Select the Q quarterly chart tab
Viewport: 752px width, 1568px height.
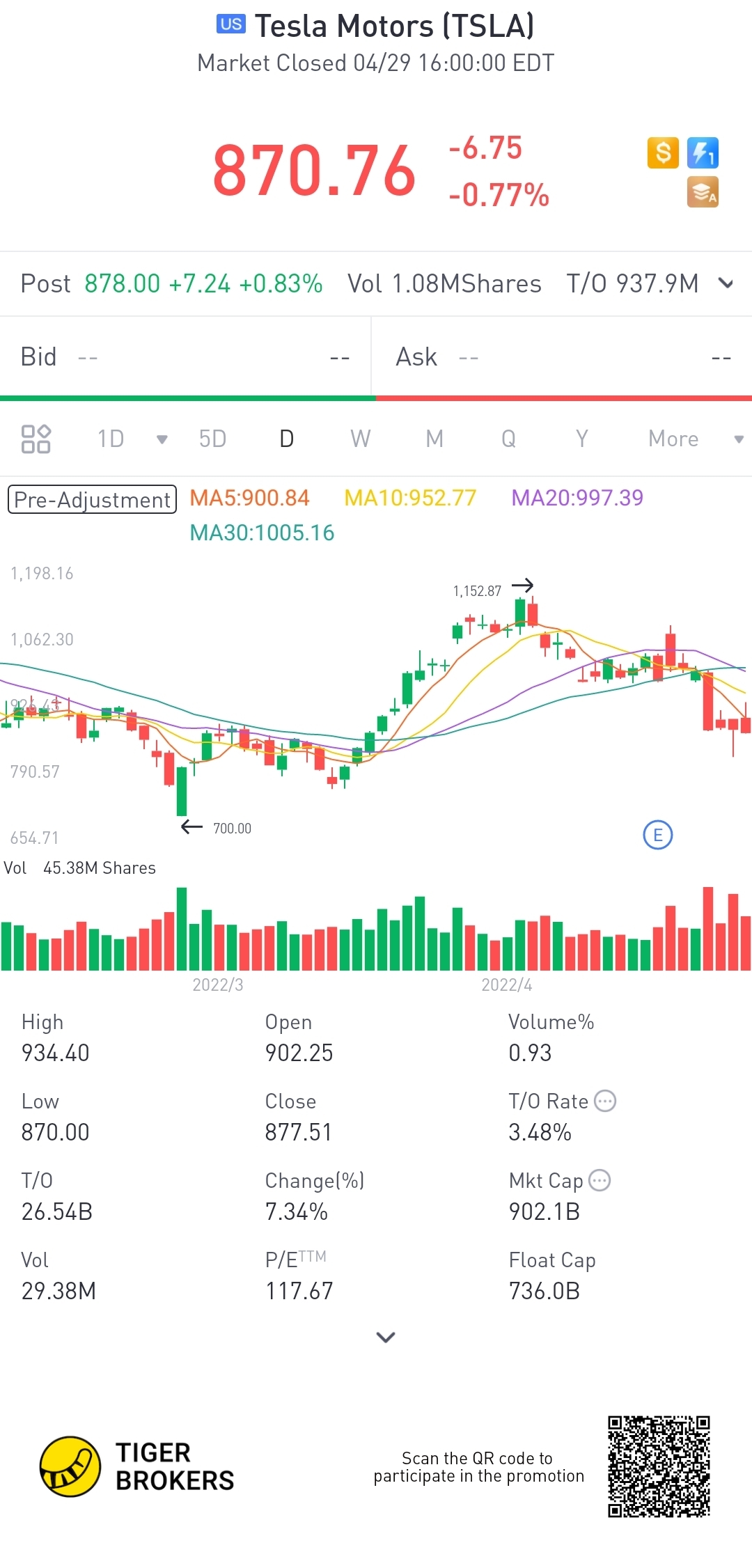(509, 439)
